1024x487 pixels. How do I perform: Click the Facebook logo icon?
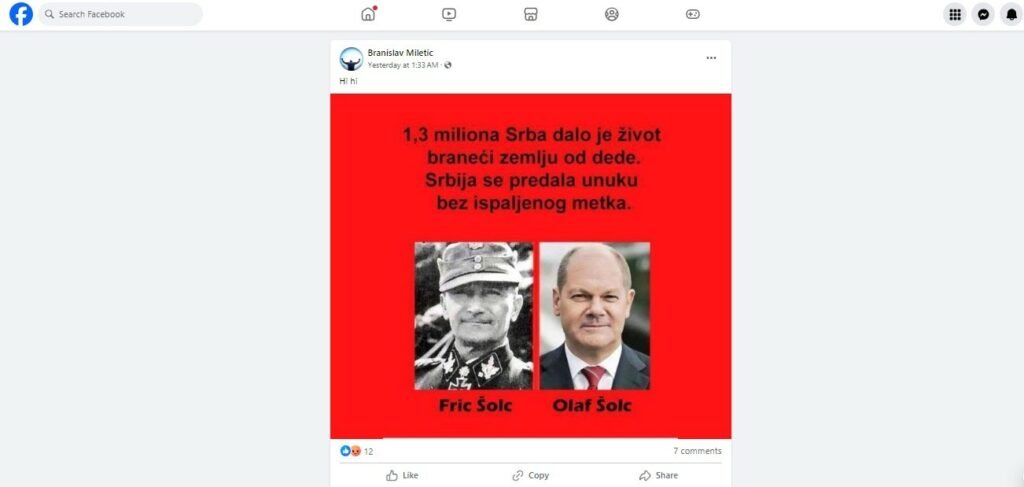(21, 14)
